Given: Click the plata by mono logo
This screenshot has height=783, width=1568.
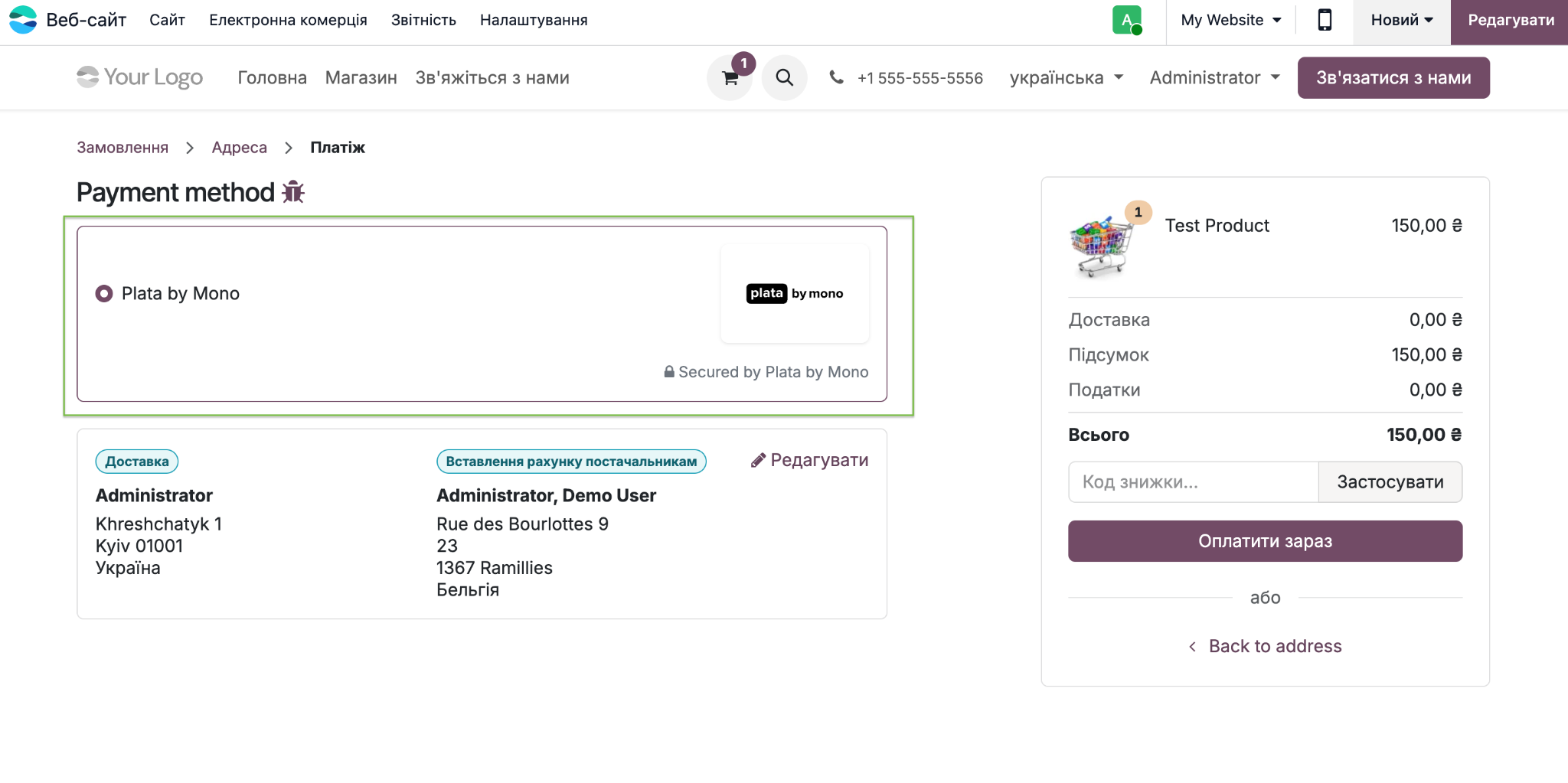Looking at the screenshot, I should pos(795,293).
